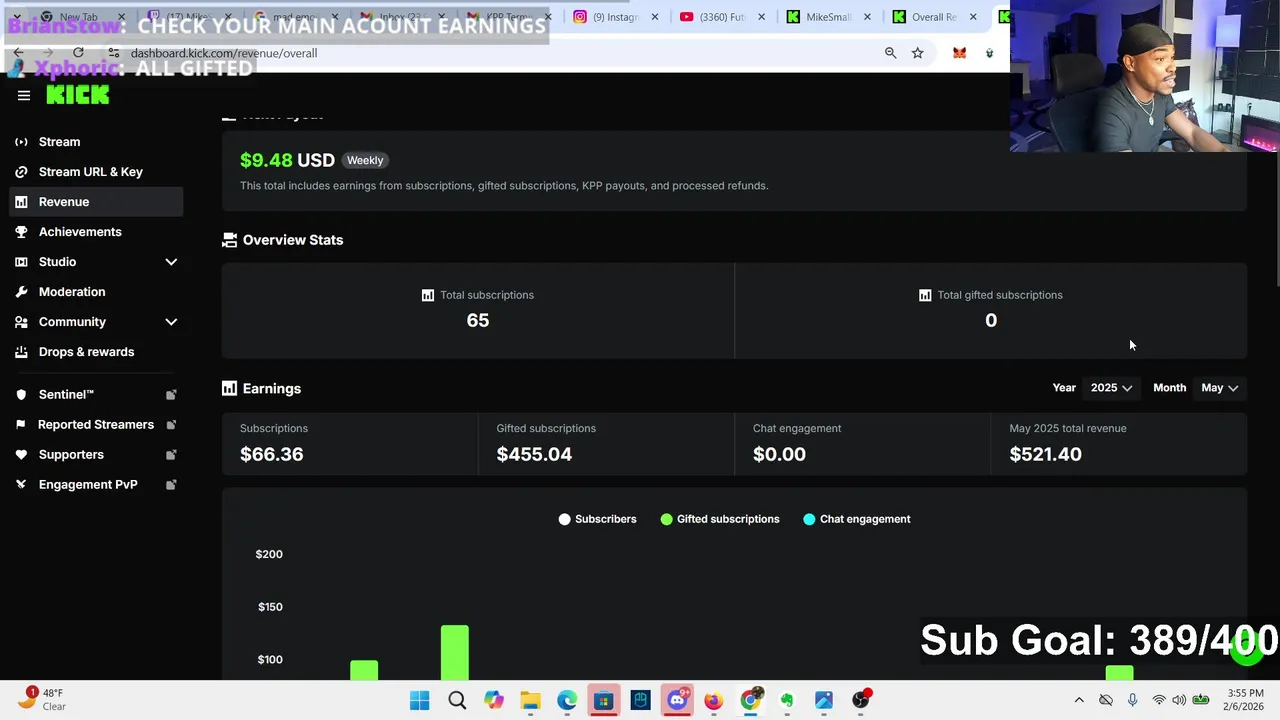The height and width of the screenshot is (720, 1280).
Task: Open the MetaMask fox extension
Action: click(x=959, y=53)
